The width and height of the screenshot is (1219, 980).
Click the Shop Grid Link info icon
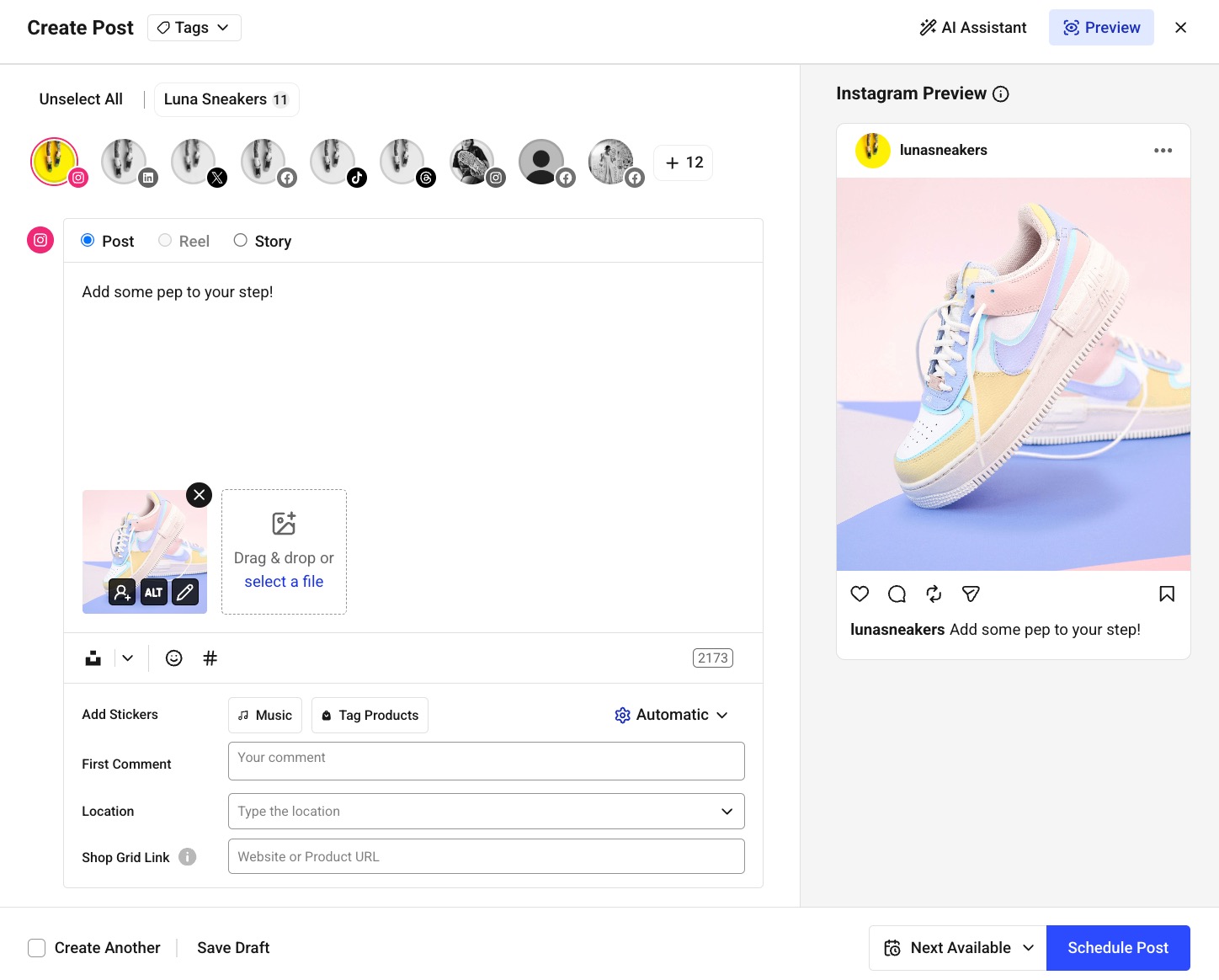coord(187,857)
